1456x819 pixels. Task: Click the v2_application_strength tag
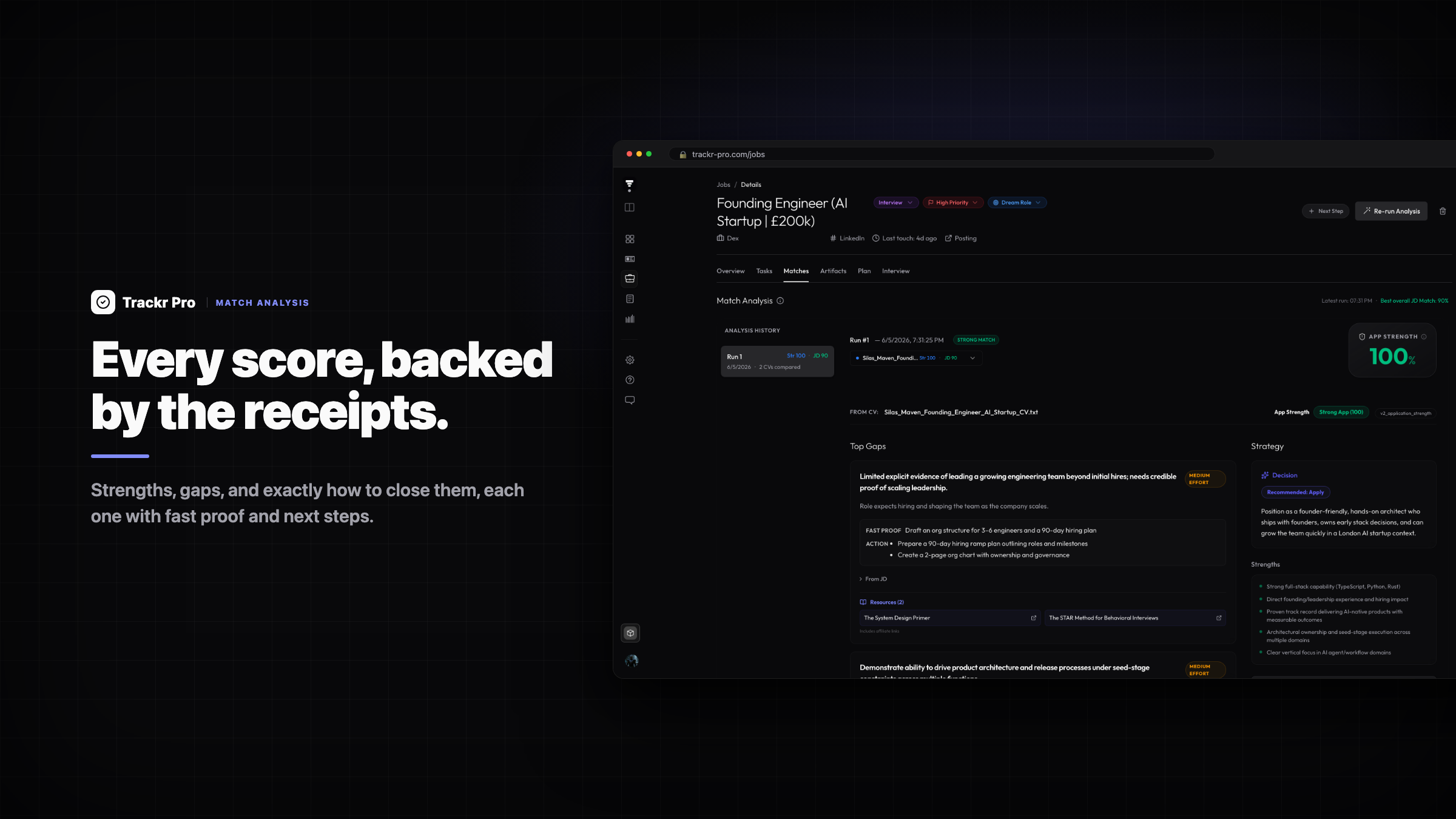[1405, 413]
